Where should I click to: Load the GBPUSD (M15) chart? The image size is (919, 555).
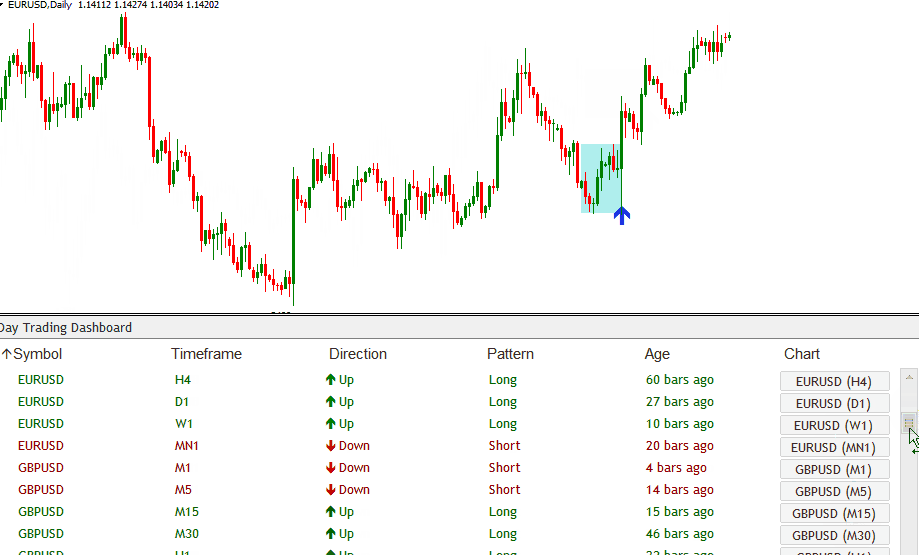pos(834,513)
